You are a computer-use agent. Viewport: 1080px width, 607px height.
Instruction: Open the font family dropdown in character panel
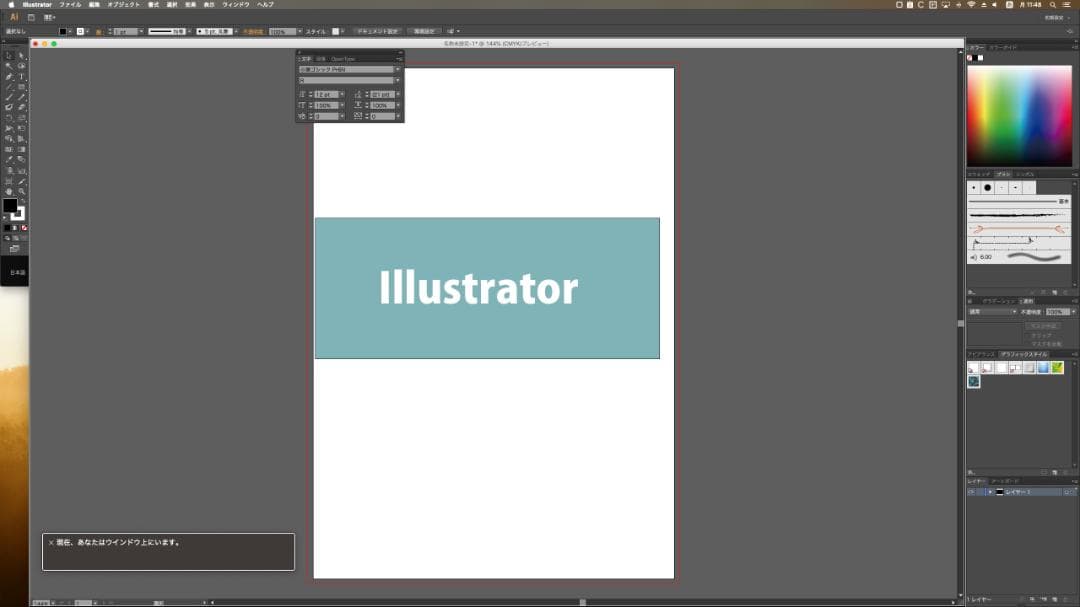[397, 70]
